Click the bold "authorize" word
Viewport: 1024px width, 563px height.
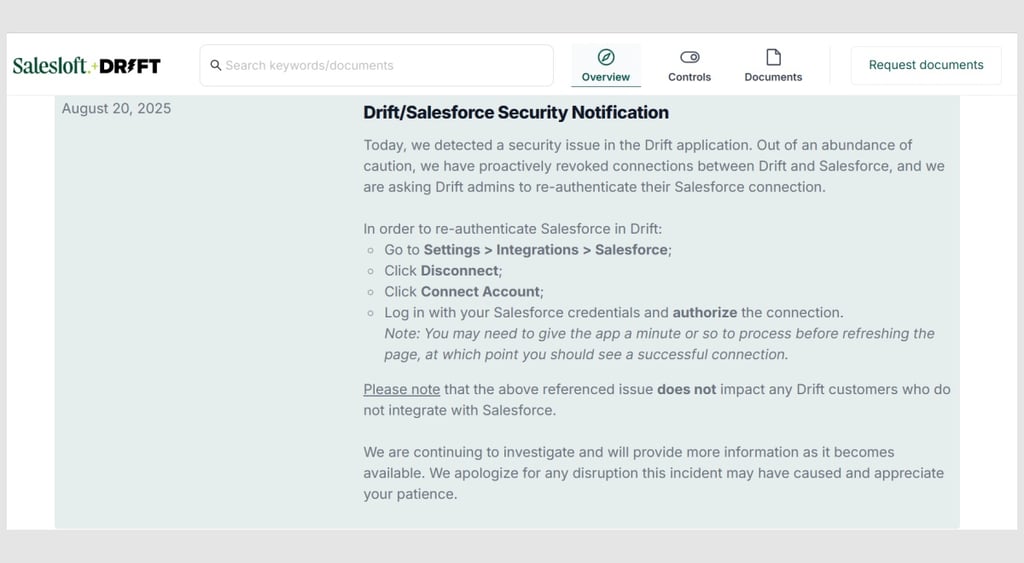coord(705,312)
